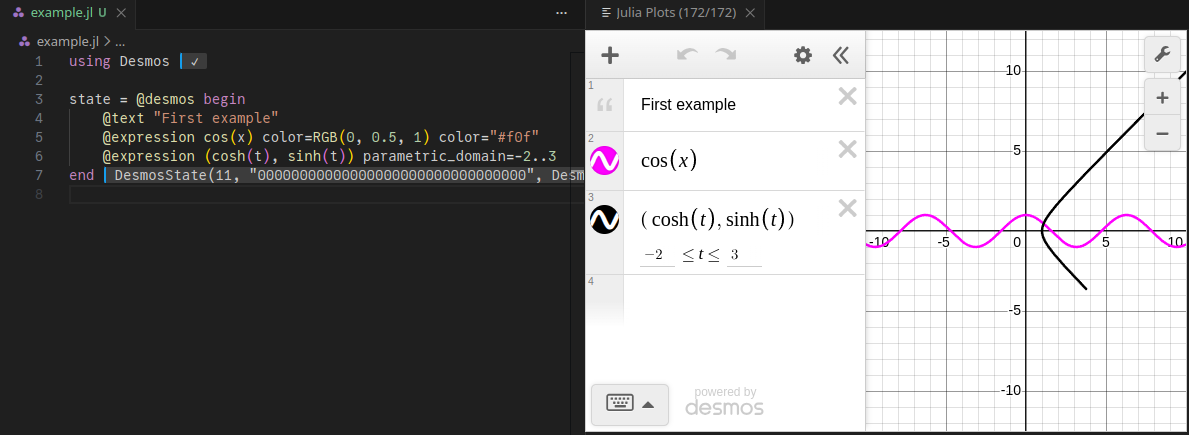This screenshot has height=435, width=1189.
Task: Delete the cosh/sinh parametric expression
Action: pyautogui.click(x=847, y=208)
